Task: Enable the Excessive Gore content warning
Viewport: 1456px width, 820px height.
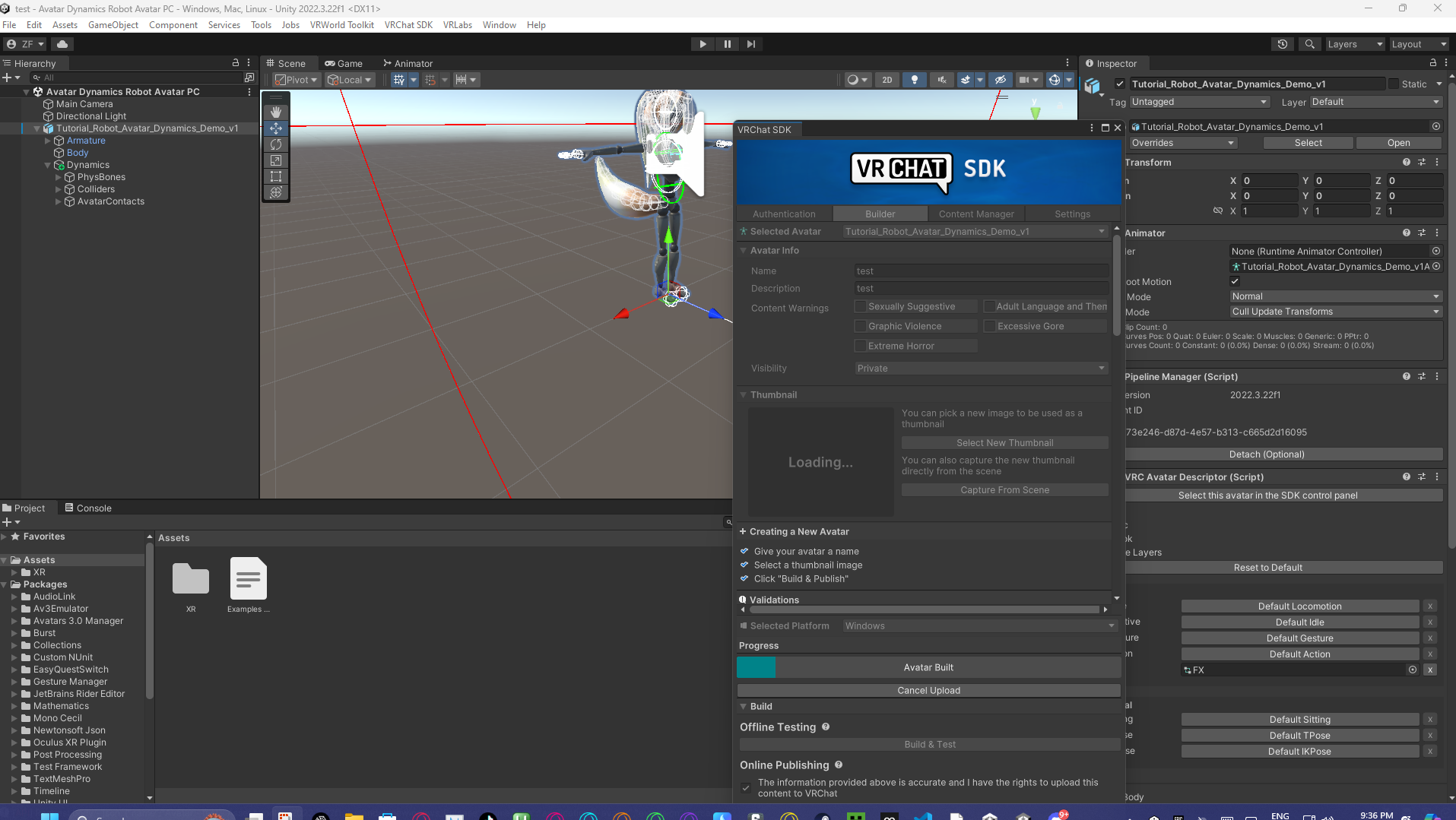Action: [x=990, y=326]
